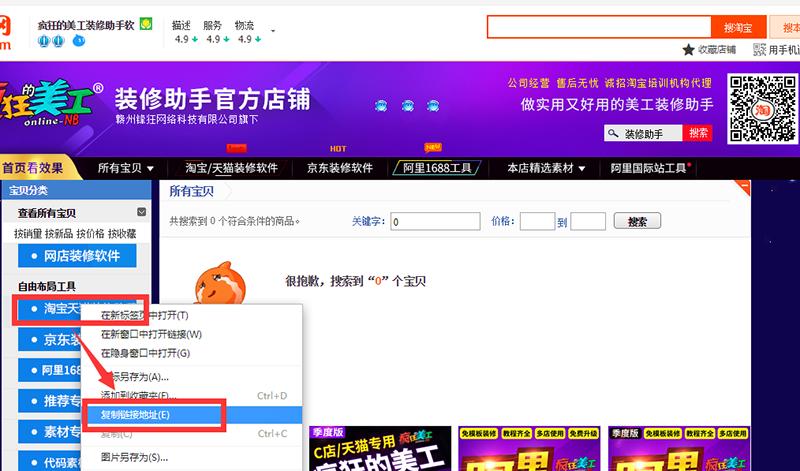Expand the shop ratings dropdown arrow
This screenshot has height=471, width=800.
click(272, 32)
